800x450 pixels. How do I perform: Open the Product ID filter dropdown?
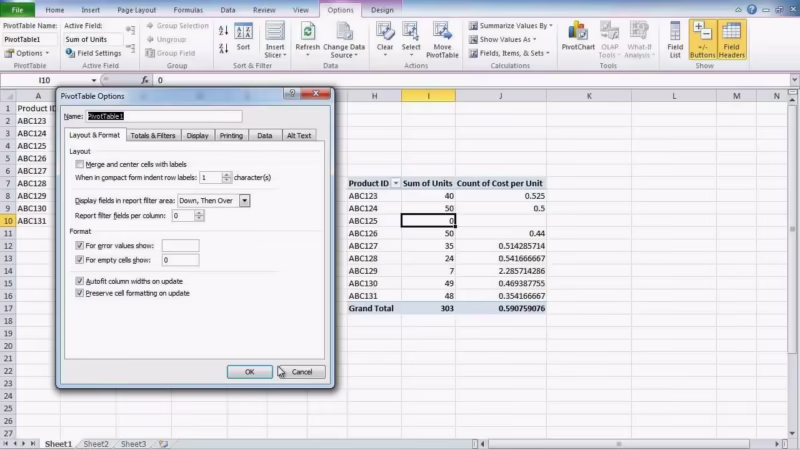pos(395,183)
